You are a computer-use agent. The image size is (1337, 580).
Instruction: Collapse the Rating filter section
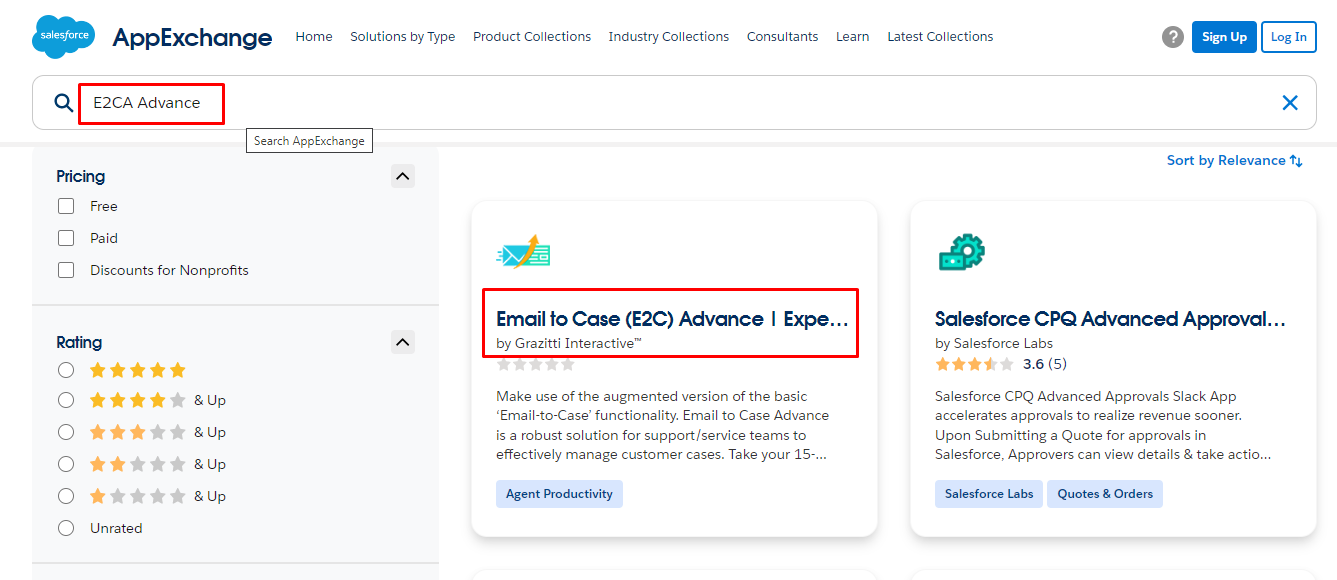coord(402,343)
